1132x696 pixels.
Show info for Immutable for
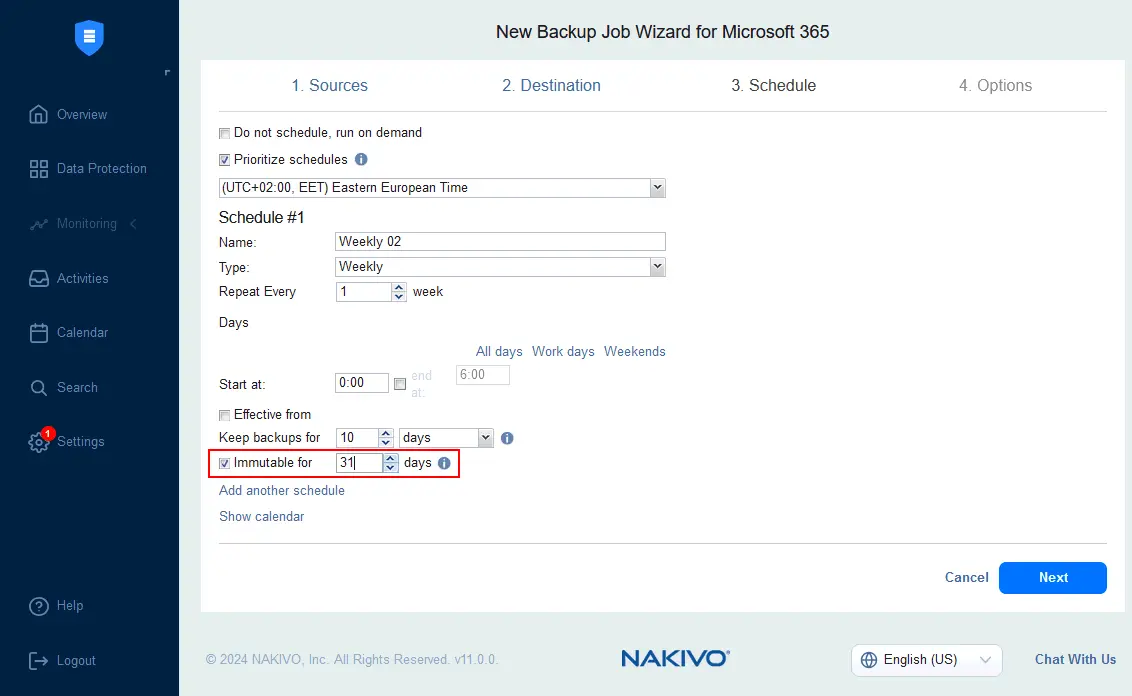pyautogui.click(x=444, y=464)
